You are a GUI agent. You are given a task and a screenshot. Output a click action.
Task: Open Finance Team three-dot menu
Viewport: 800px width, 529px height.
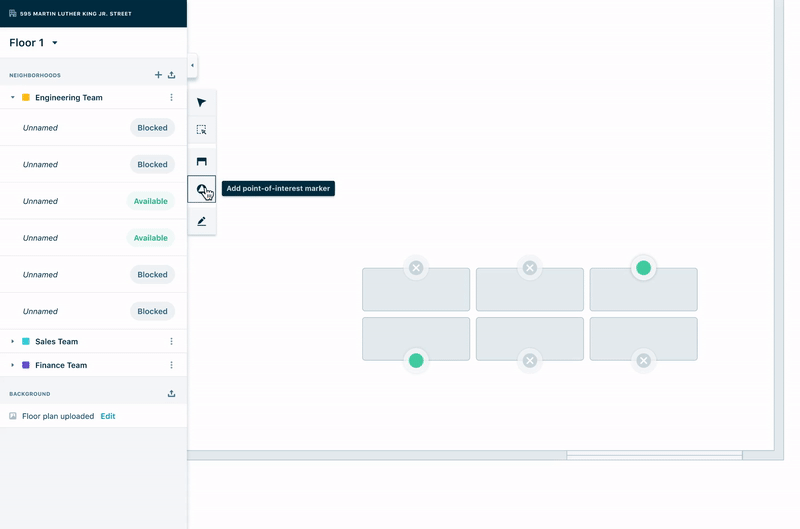coord(171,365)
